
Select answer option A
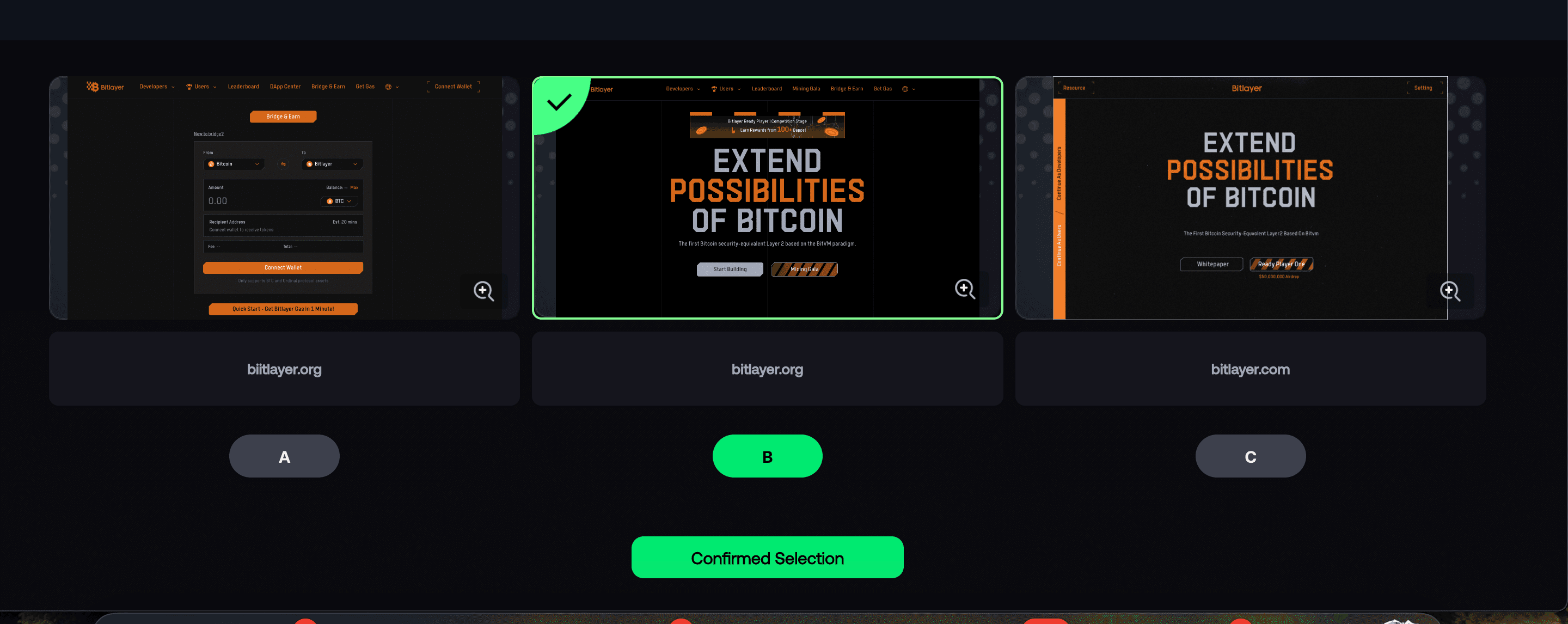[x=284, y=456]
